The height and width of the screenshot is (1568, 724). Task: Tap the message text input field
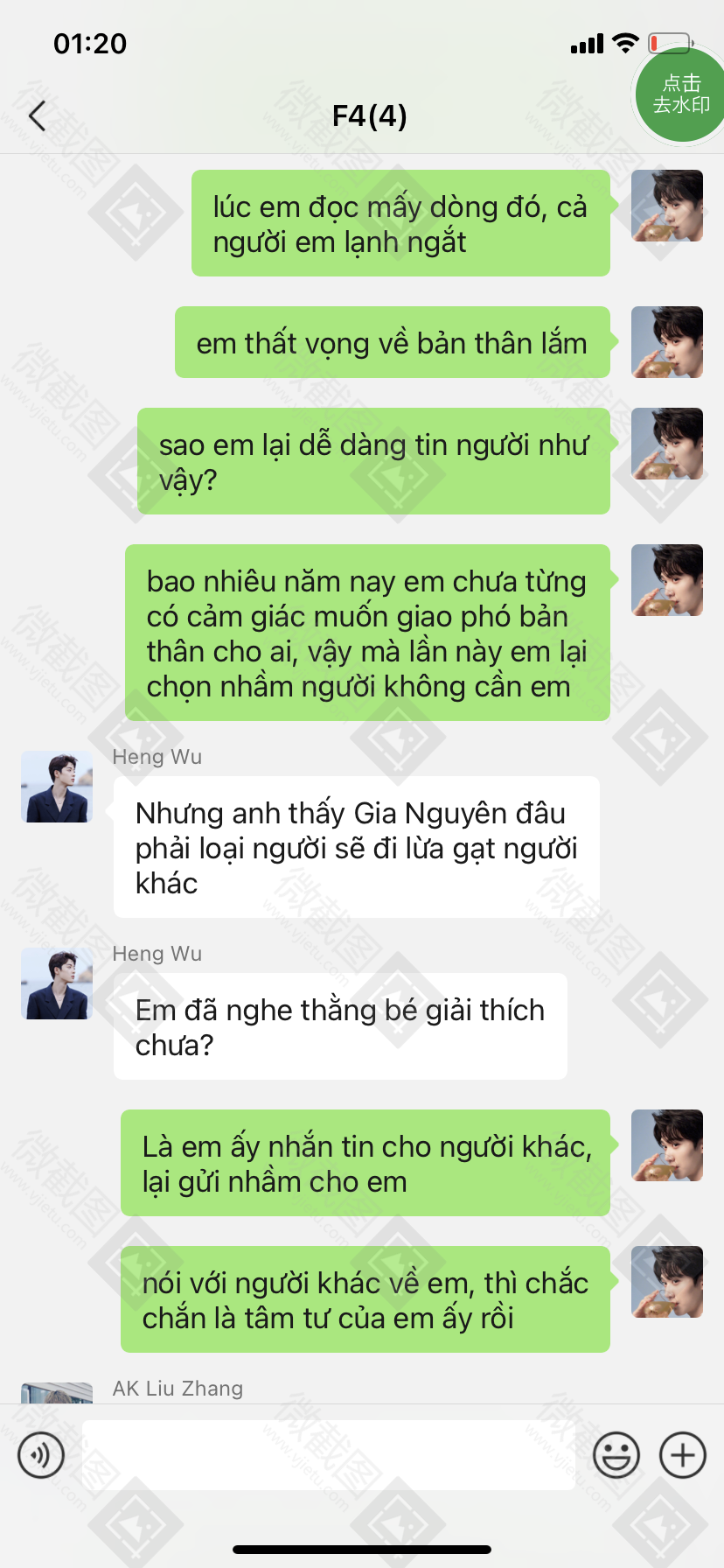(x=329, y=1455)
